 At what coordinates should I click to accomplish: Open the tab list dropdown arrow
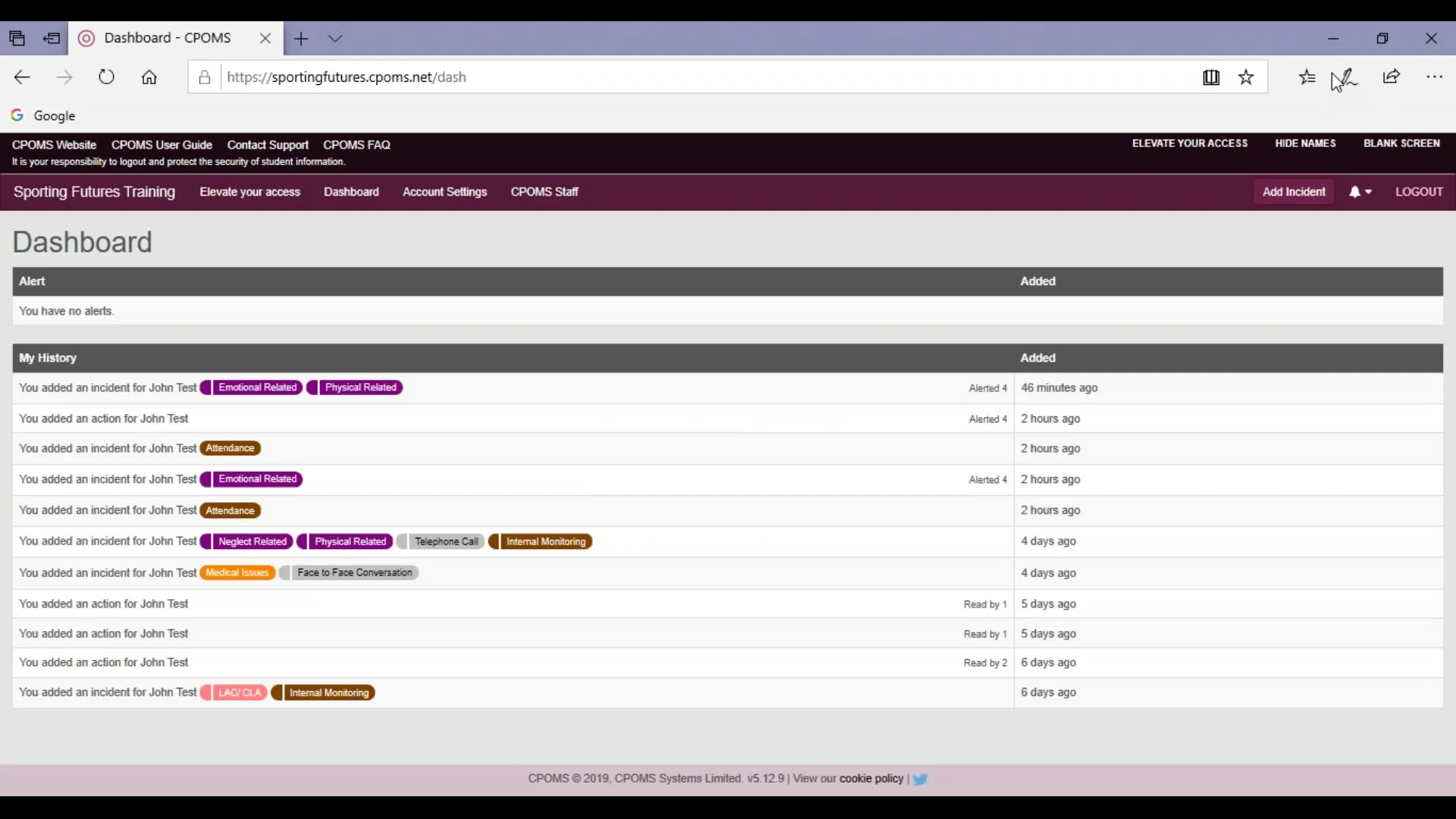336,38
